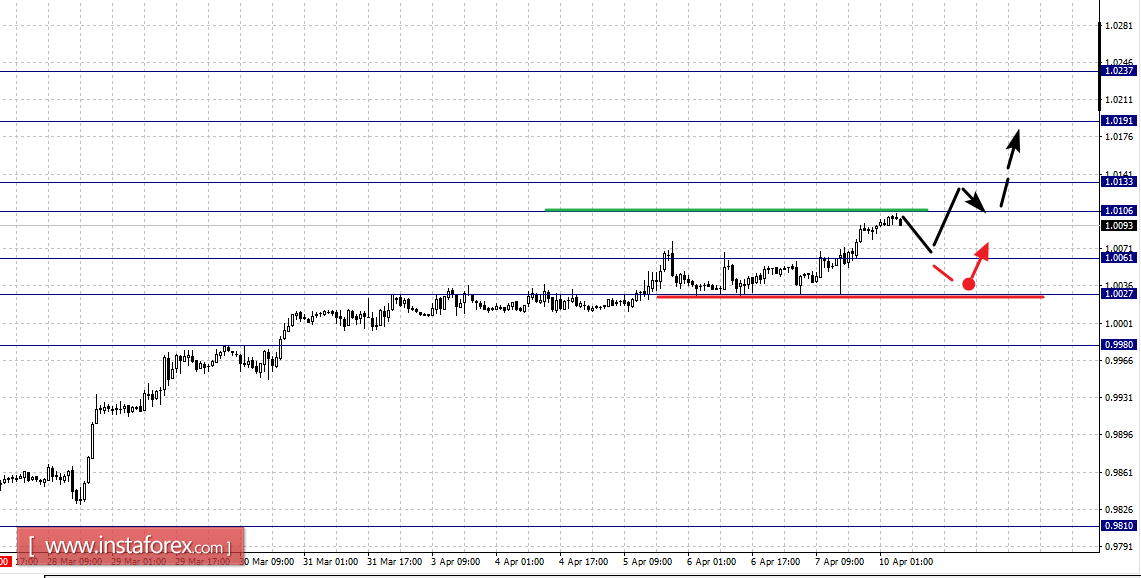Click the 31 Mar 01:00 time label
This screenshot has height=578, width=1141.
(x=331, y=562)
